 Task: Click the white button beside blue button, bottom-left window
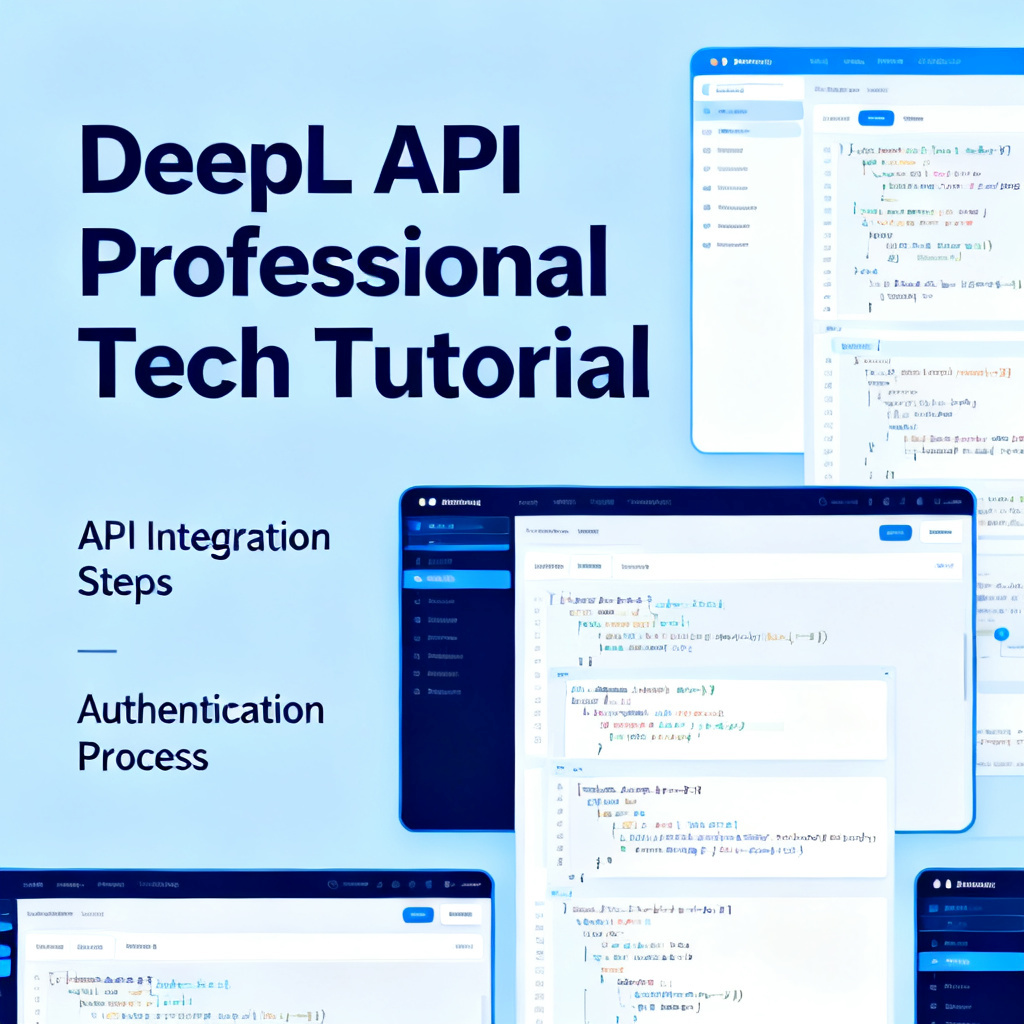(x=460, y=915)
